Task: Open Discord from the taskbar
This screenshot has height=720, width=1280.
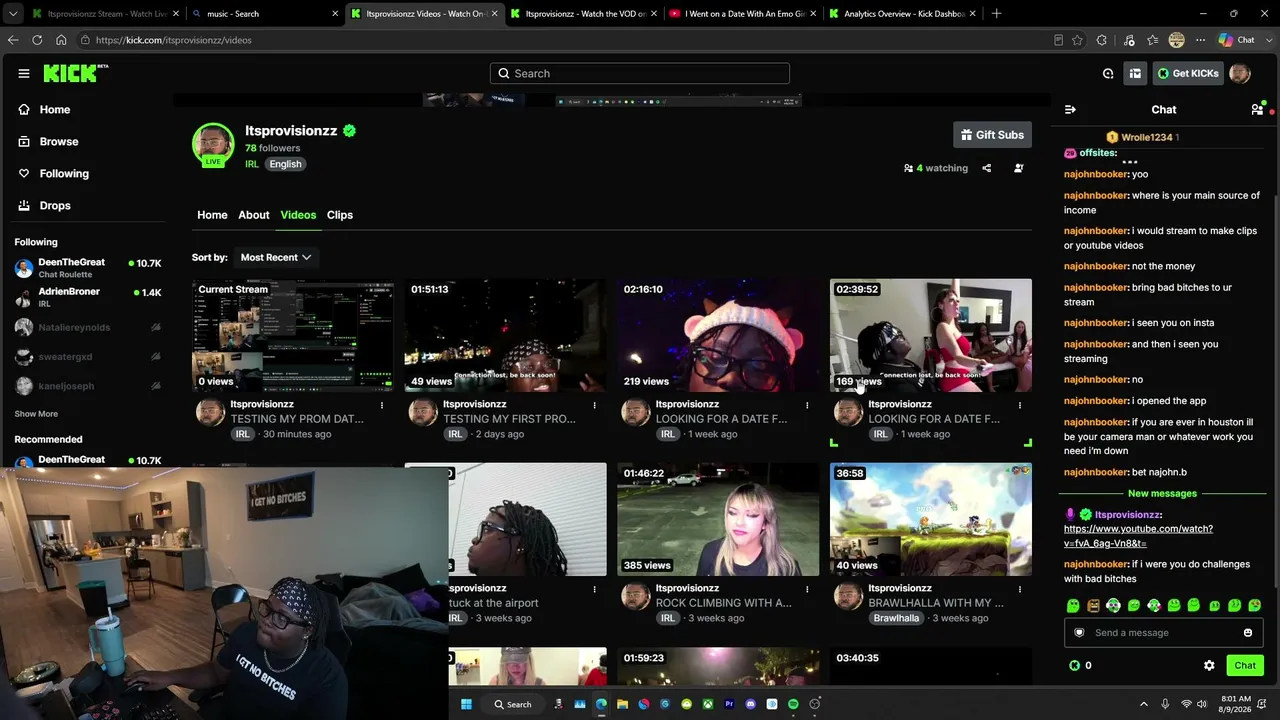Action: click(751, 704)
